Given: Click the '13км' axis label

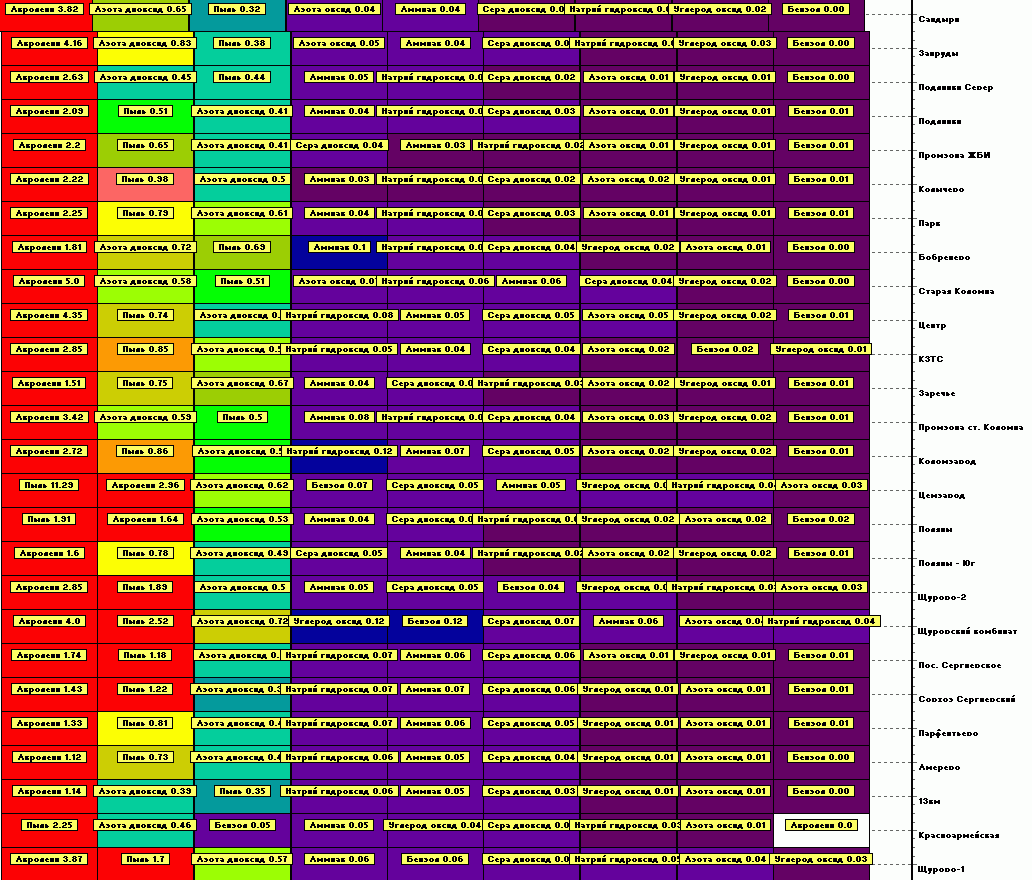Looking at the screenshot, I should (929, 802).
